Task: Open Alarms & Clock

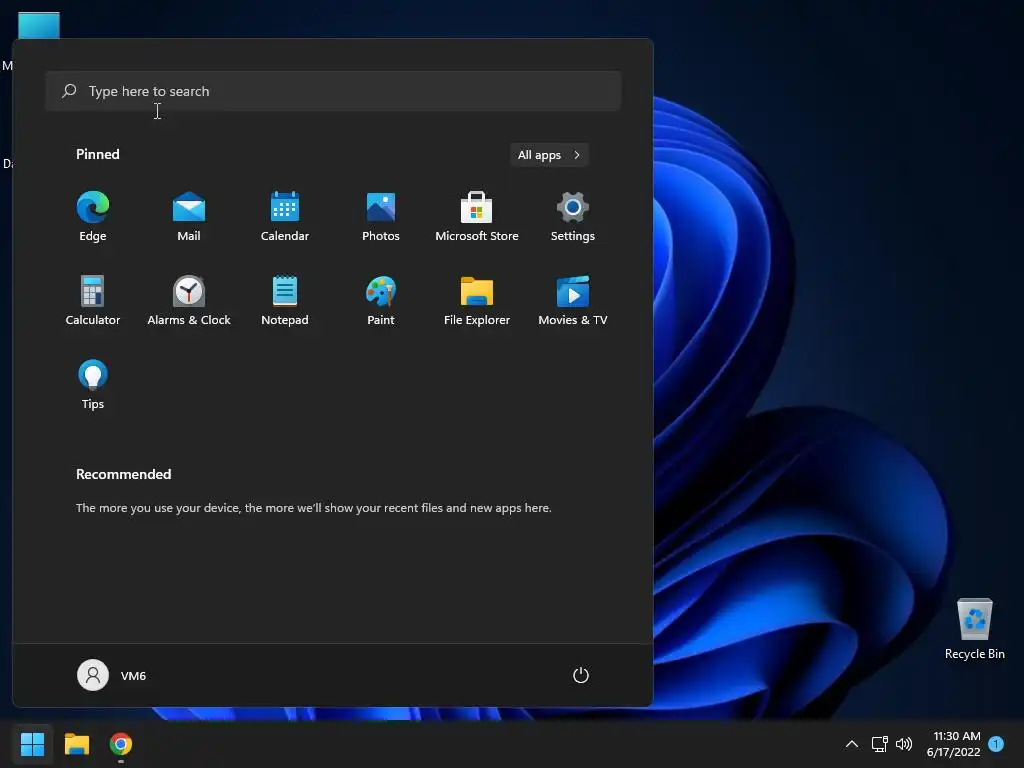Action: coord(189,300)
